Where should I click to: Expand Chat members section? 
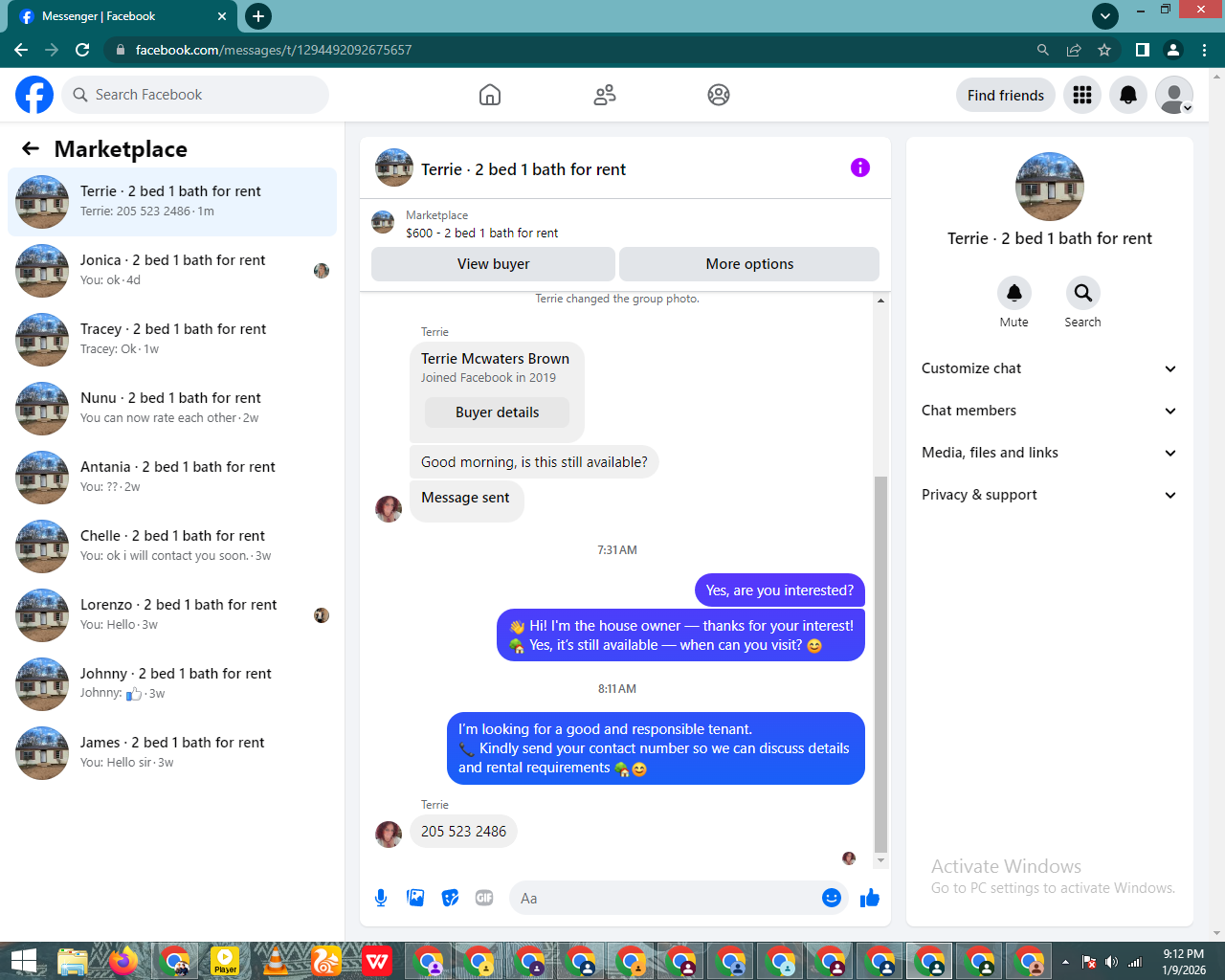(1050, 411)
